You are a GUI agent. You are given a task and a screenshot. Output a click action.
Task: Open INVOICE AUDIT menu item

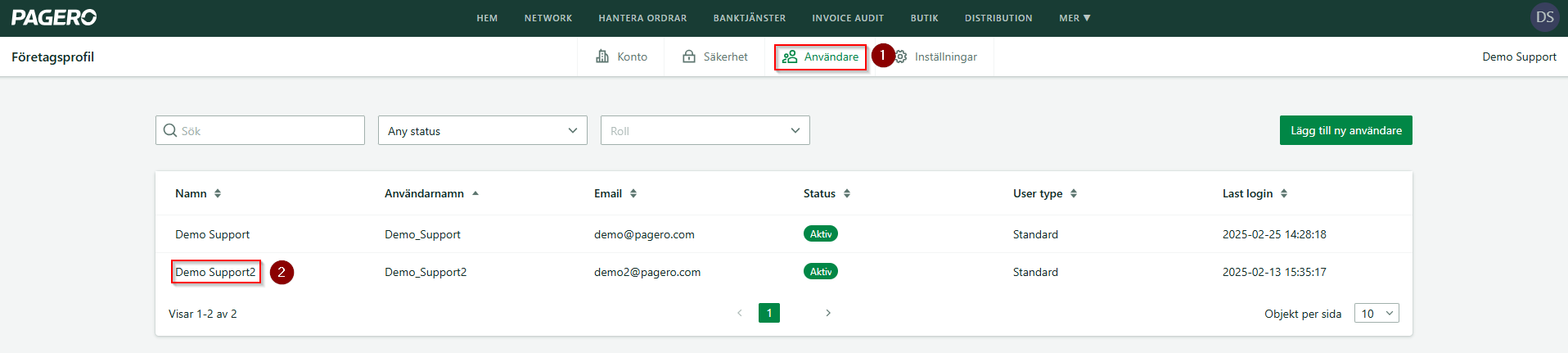coord(848,18)
